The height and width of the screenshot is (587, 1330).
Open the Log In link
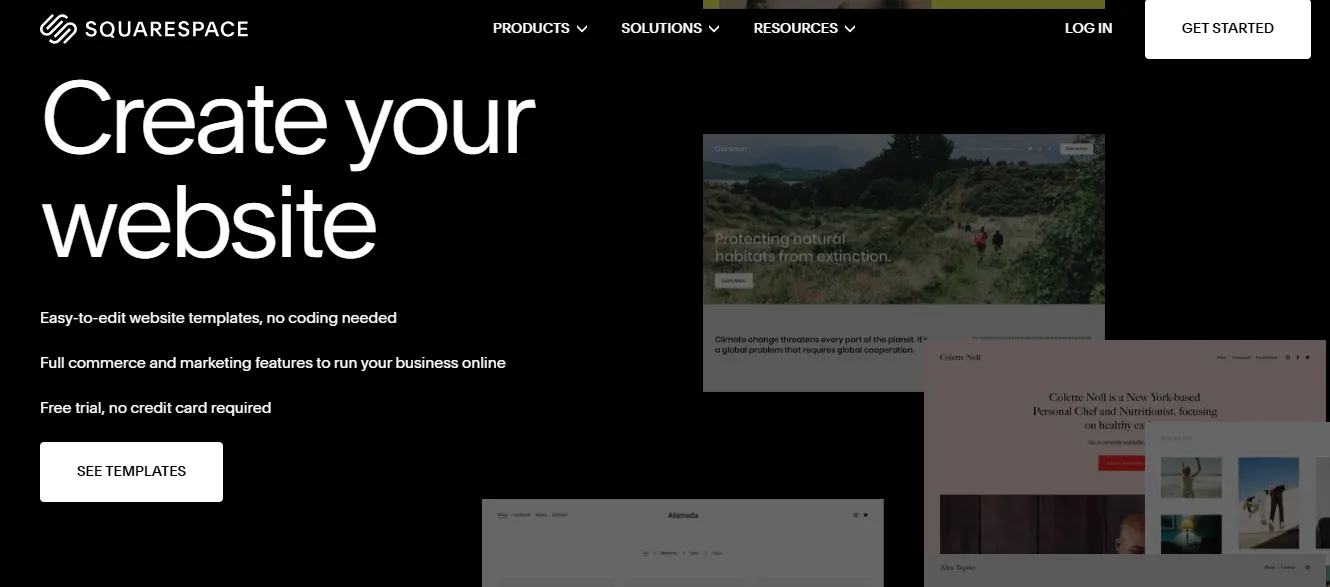(1088, 28)
